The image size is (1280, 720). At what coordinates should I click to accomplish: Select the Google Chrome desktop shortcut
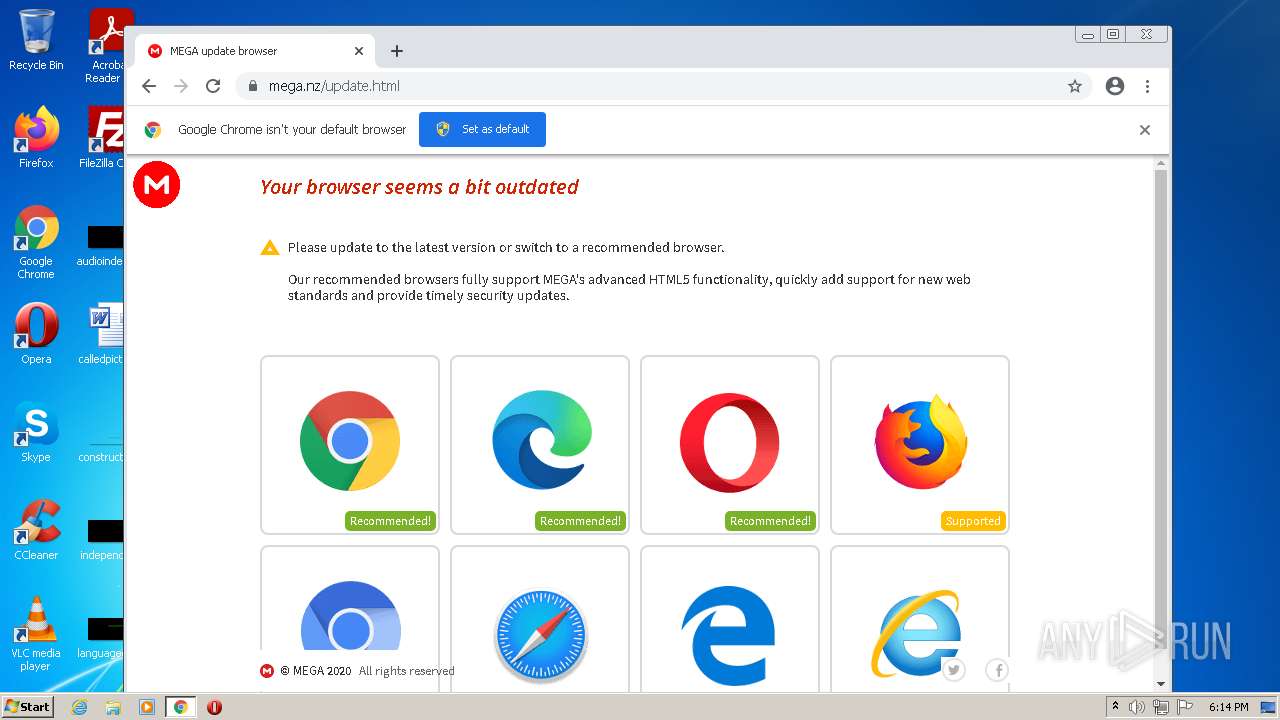coord(36,242)
